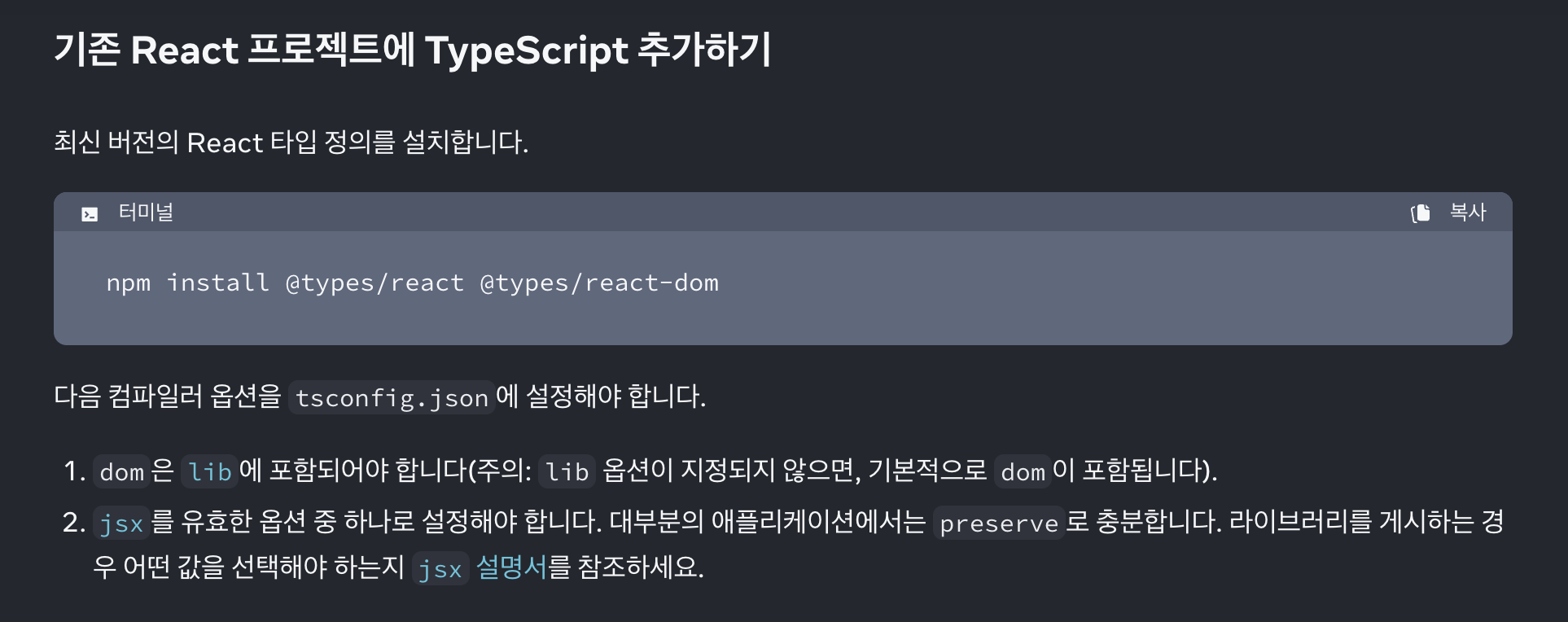Click the dom code before 이 포함됩니다
This screenshot has height=622, width=1568.
(1023, 471)
